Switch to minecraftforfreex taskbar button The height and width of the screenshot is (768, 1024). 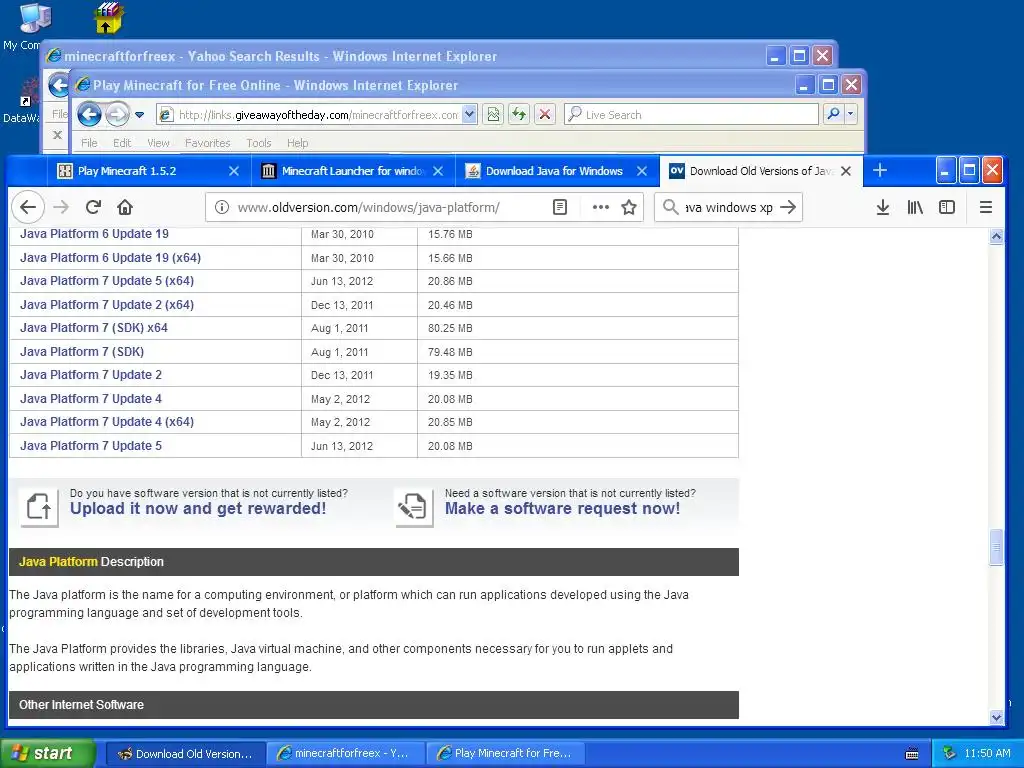tap(345, 754)
